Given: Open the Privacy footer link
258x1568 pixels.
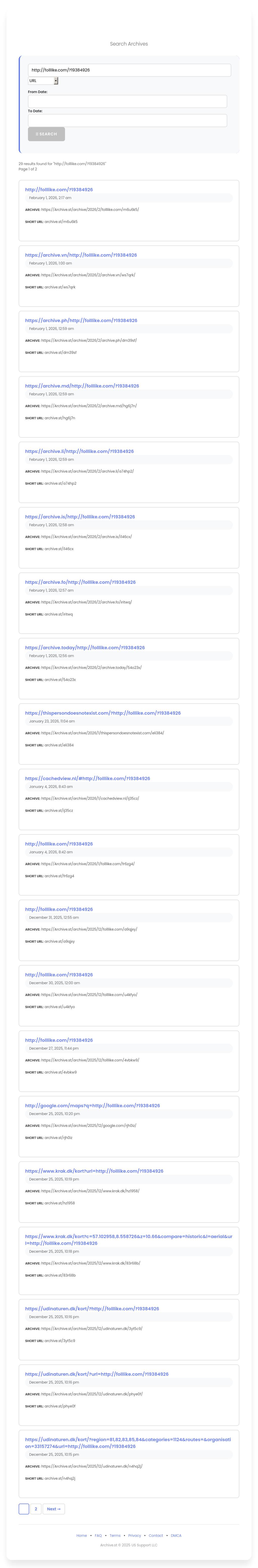Looking at the screenshot, I should click(135, 1535).
